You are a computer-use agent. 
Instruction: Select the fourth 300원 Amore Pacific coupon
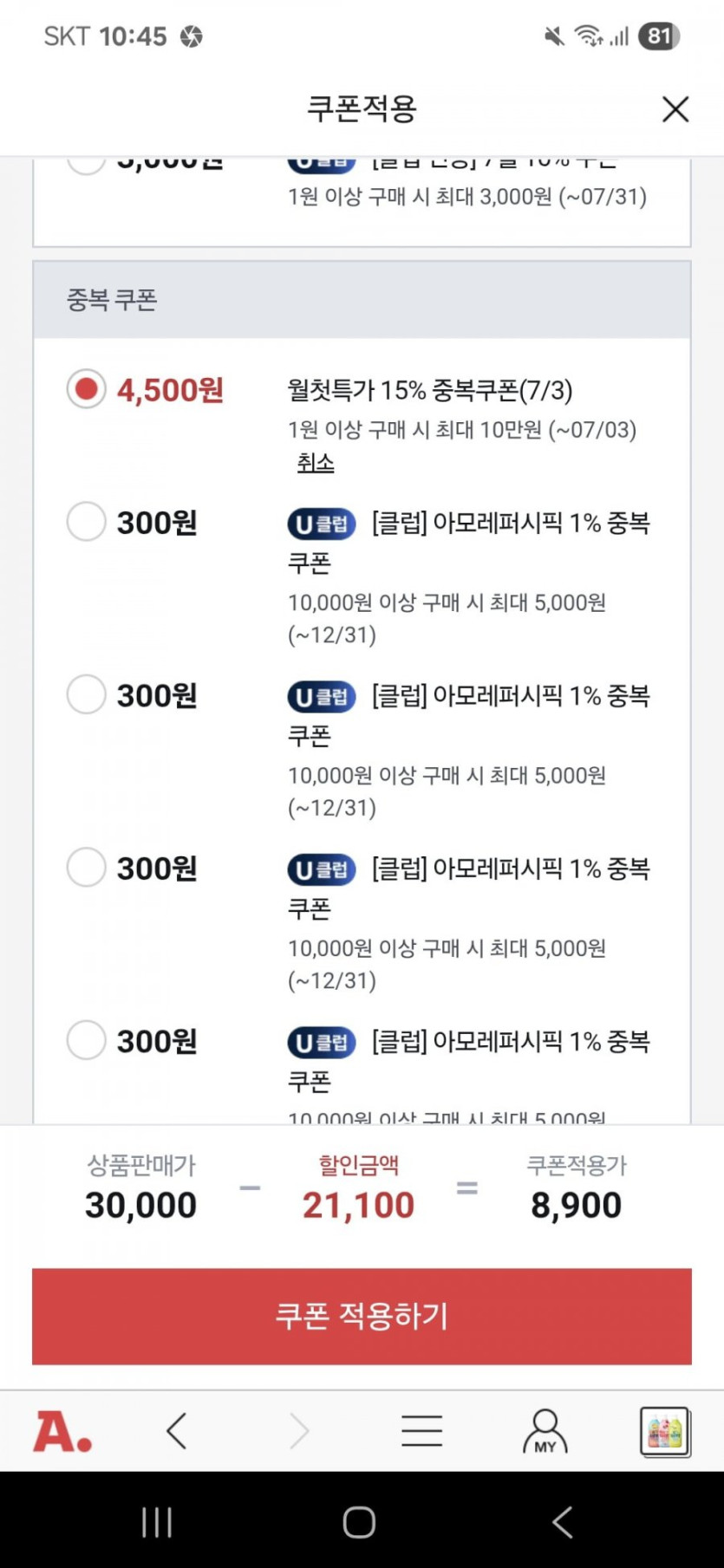click(x=87, y=1039)
